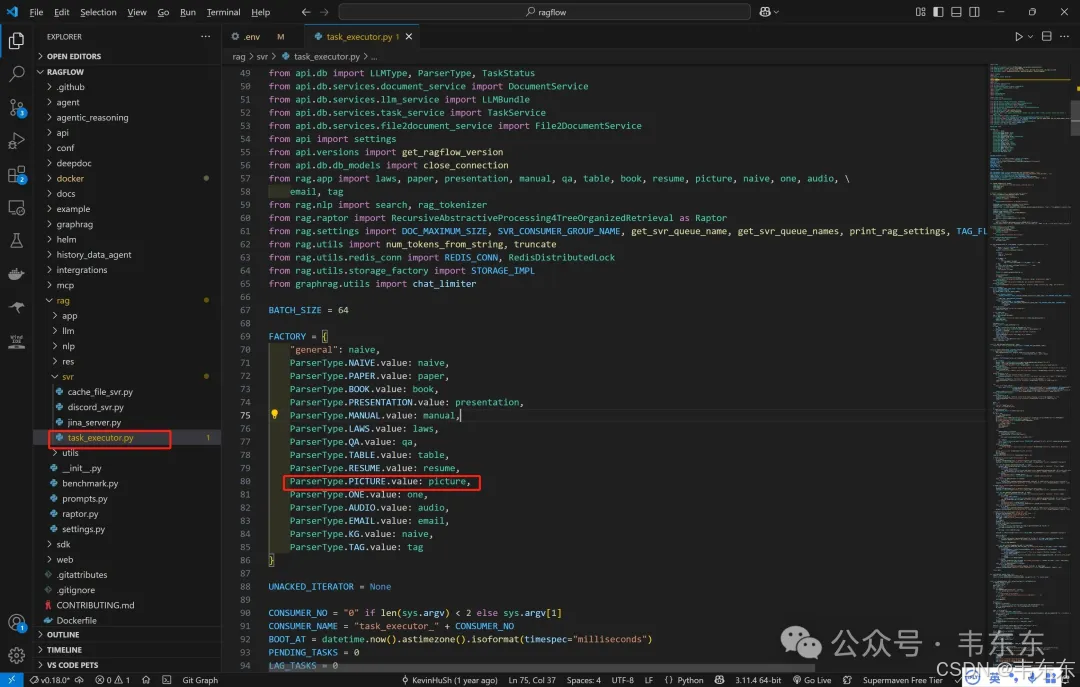This screenshot has width=1080, height=687.
Task: Open Git Graph from status bar
Action: coord(200,679)
